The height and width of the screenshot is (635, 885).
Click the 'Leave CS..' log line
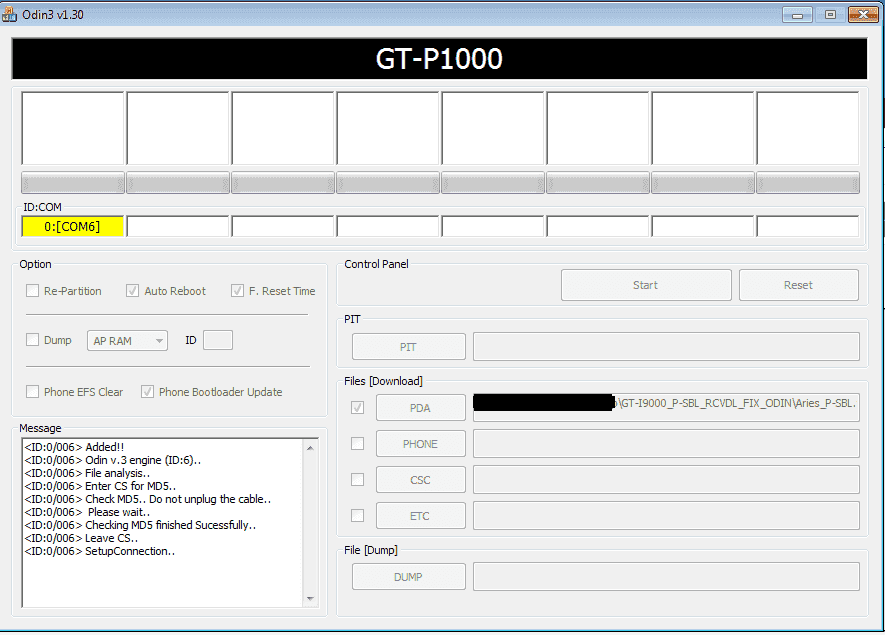(81, 538)
